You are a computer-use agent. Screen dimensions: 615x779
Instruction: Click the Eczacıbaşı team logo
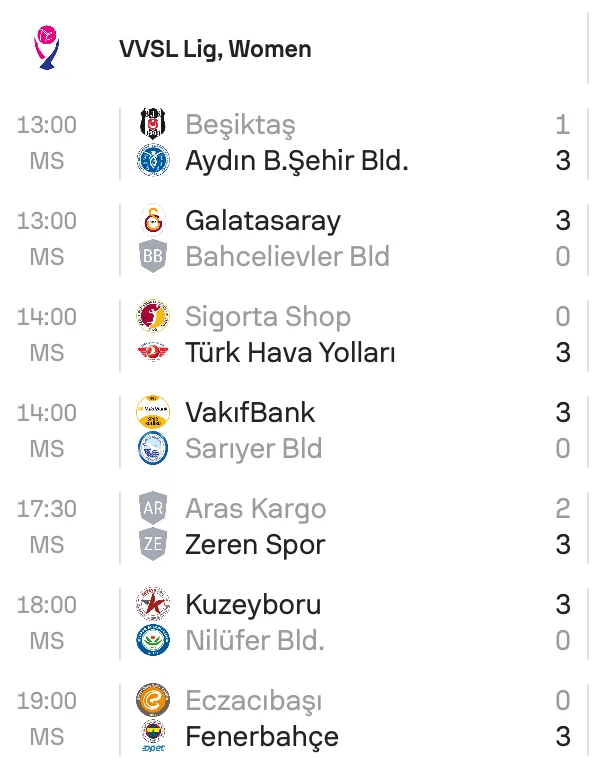click(x=153, y=701)
